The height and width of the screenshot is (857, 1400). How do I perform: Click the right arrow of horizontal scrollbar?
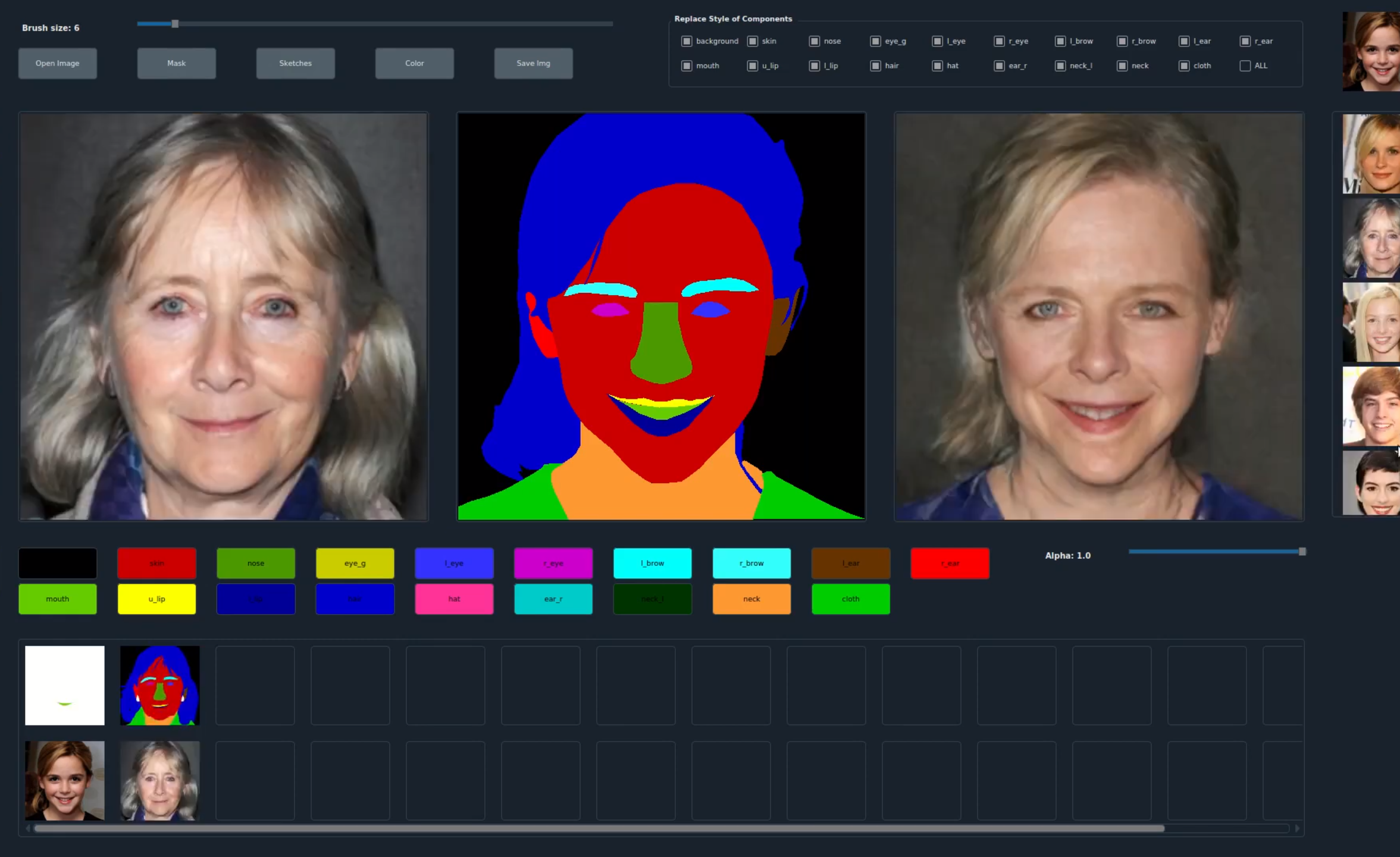tap(1297, 828)
